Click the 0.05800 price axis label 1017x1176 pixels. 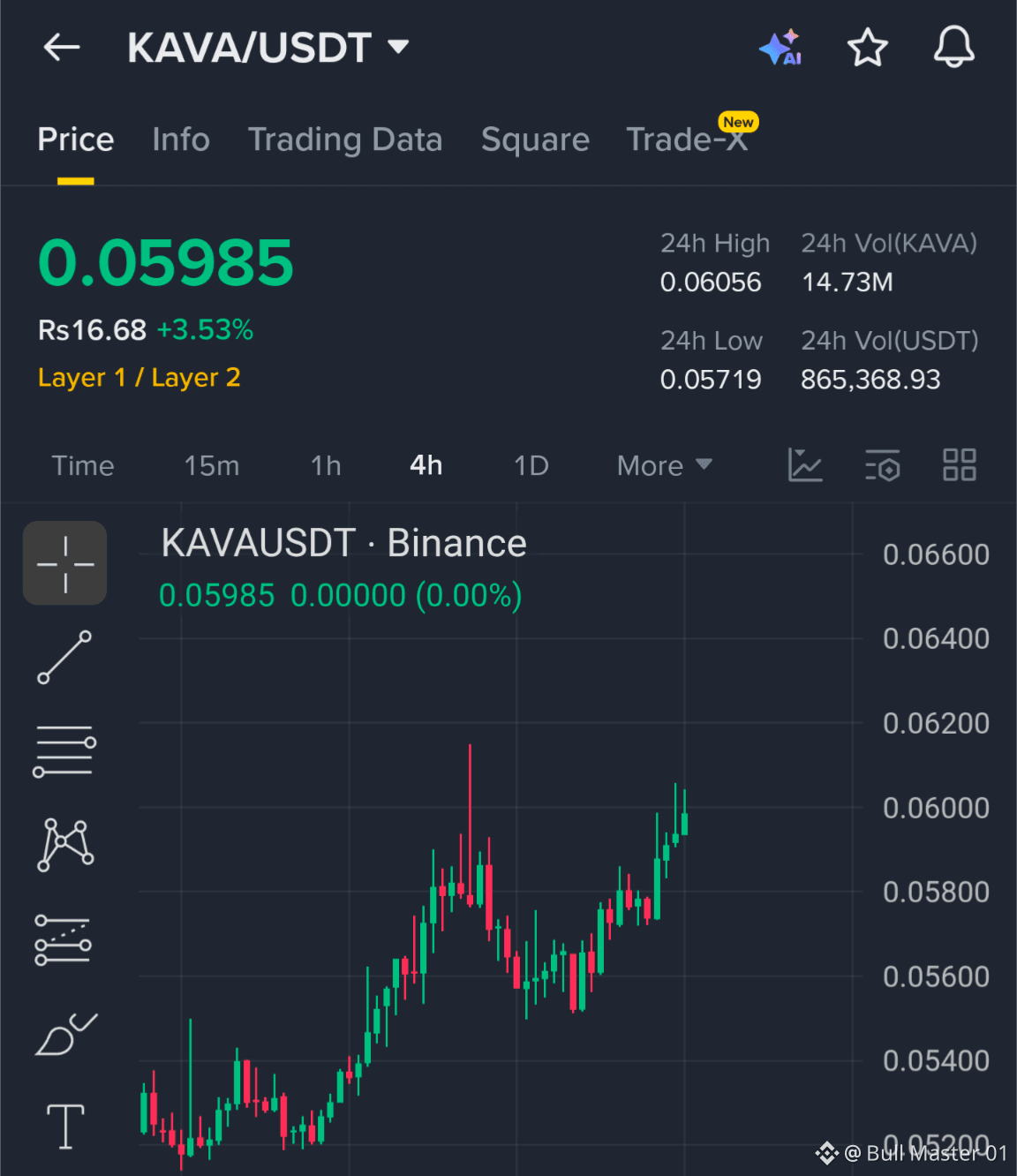click(x=937, y=893)
